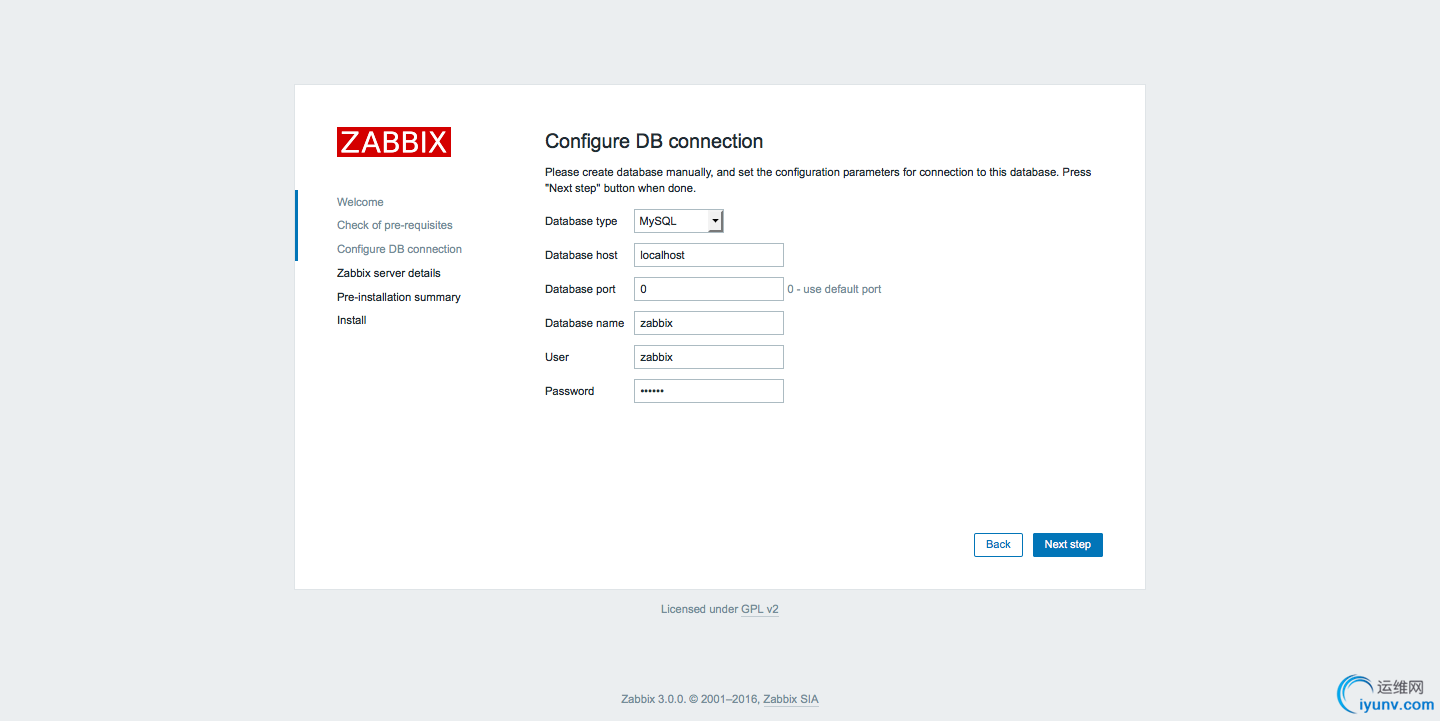The height and width of the screenshot is (721, 1440).
Task: Click the Database type label
Action: pyautogui.click(x=581, y=221)
